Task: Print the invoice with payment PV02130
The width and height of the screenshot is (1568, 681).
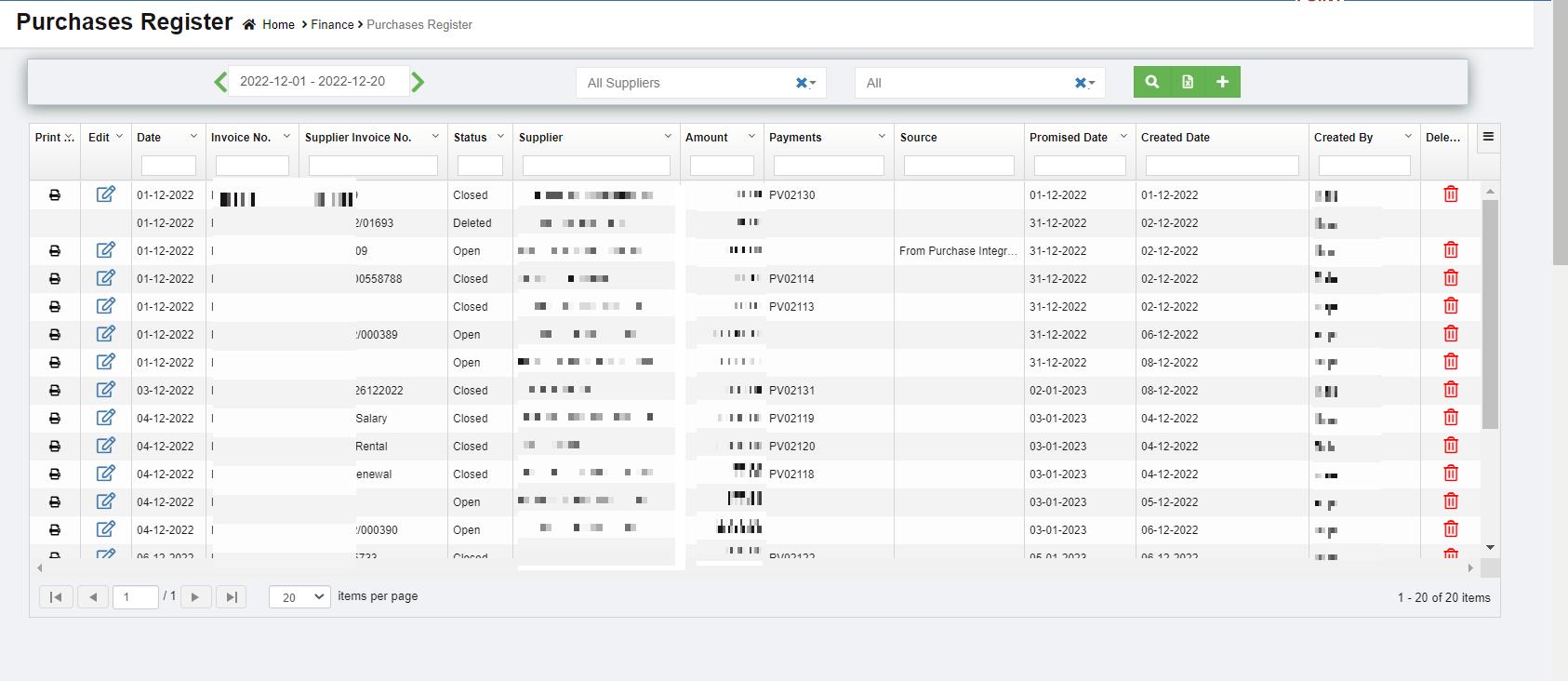Action: pyautogui.click(x=55, y=195)
